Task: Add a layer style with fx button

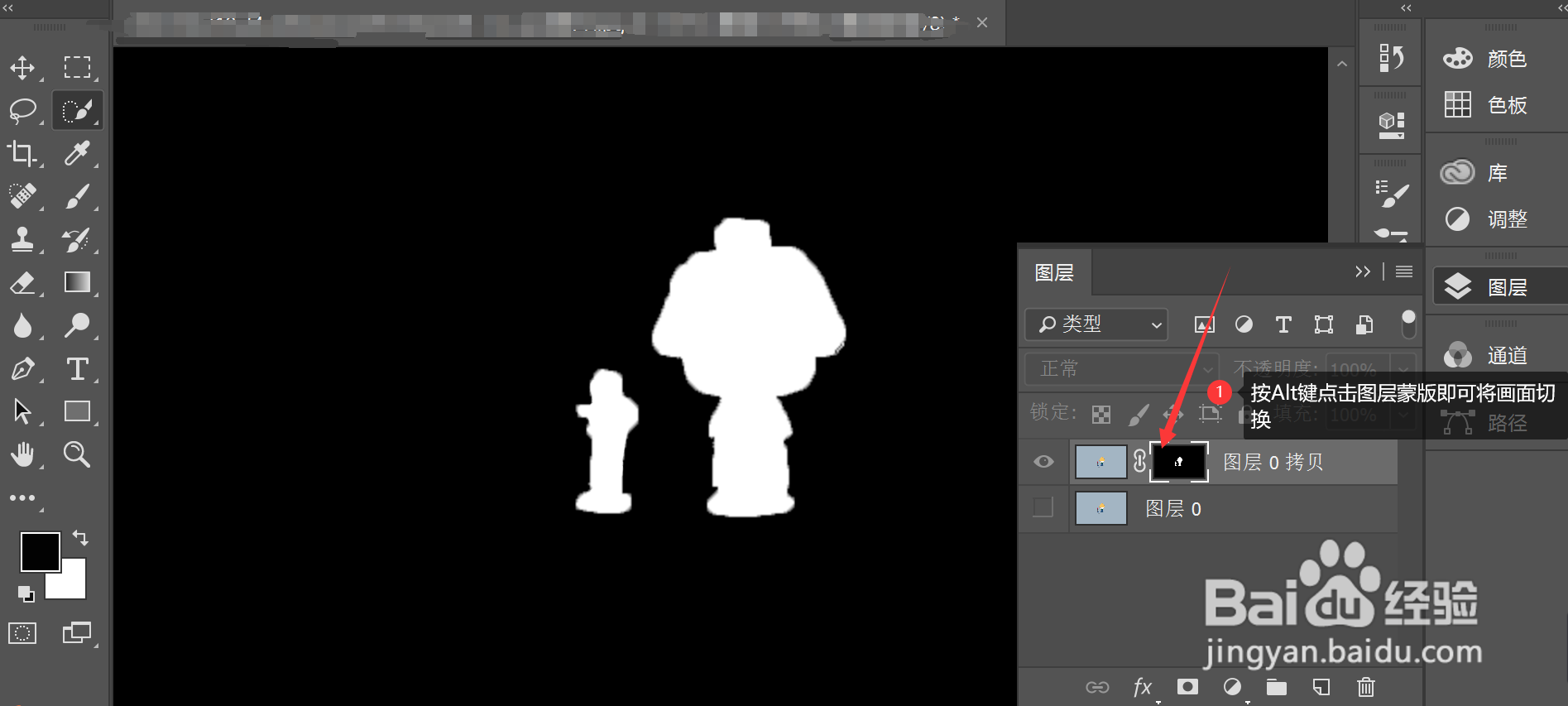Action: click(1143, 687)
